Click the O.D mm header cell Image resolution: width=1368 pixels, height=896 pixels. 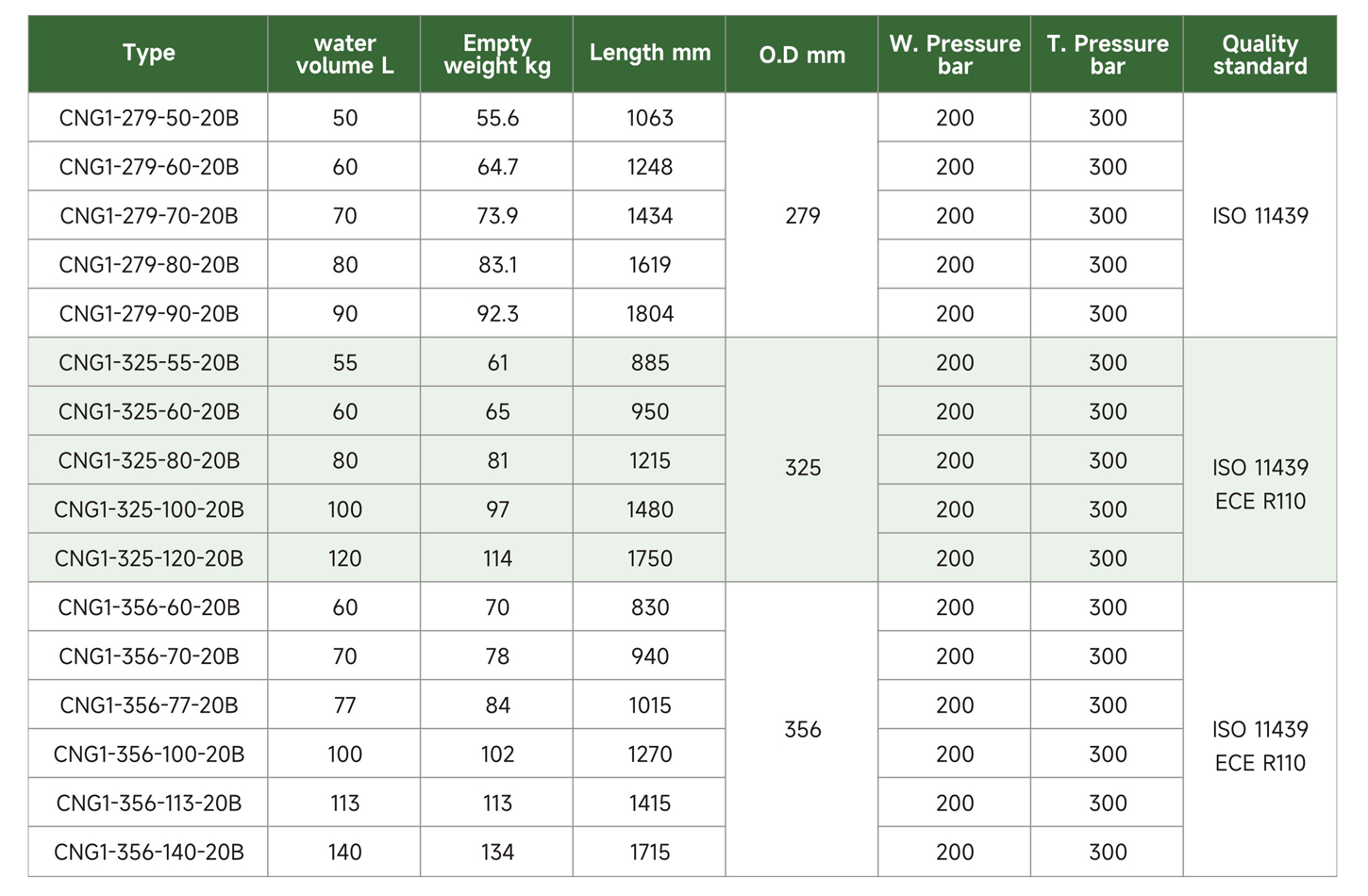click(x=802, y=54)
